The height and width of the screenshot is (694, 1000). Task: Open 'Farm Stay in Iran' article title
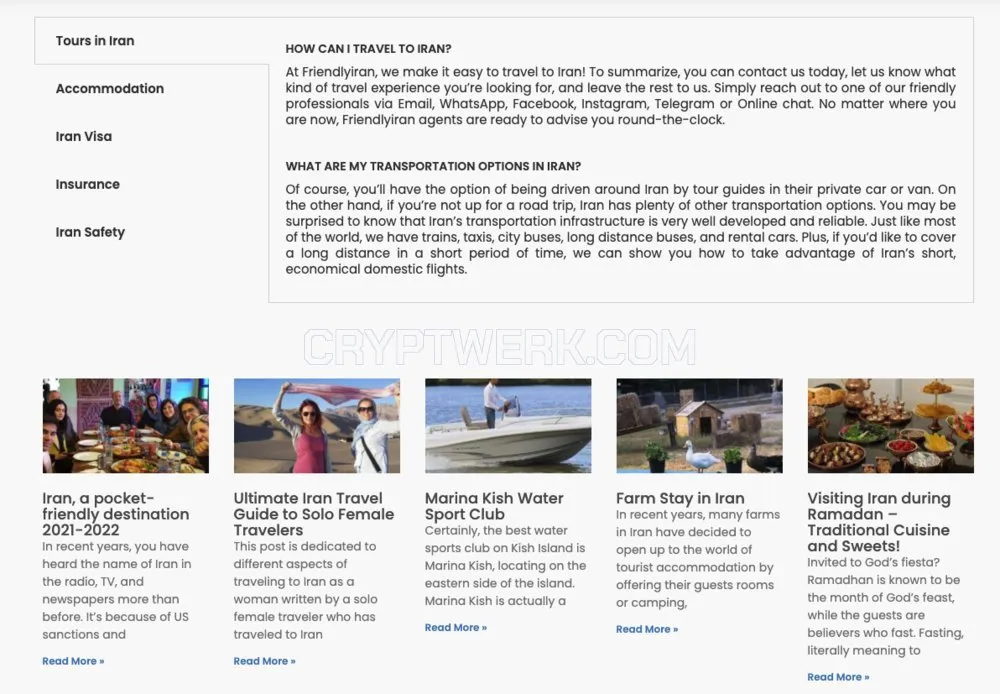coord(680,498)
